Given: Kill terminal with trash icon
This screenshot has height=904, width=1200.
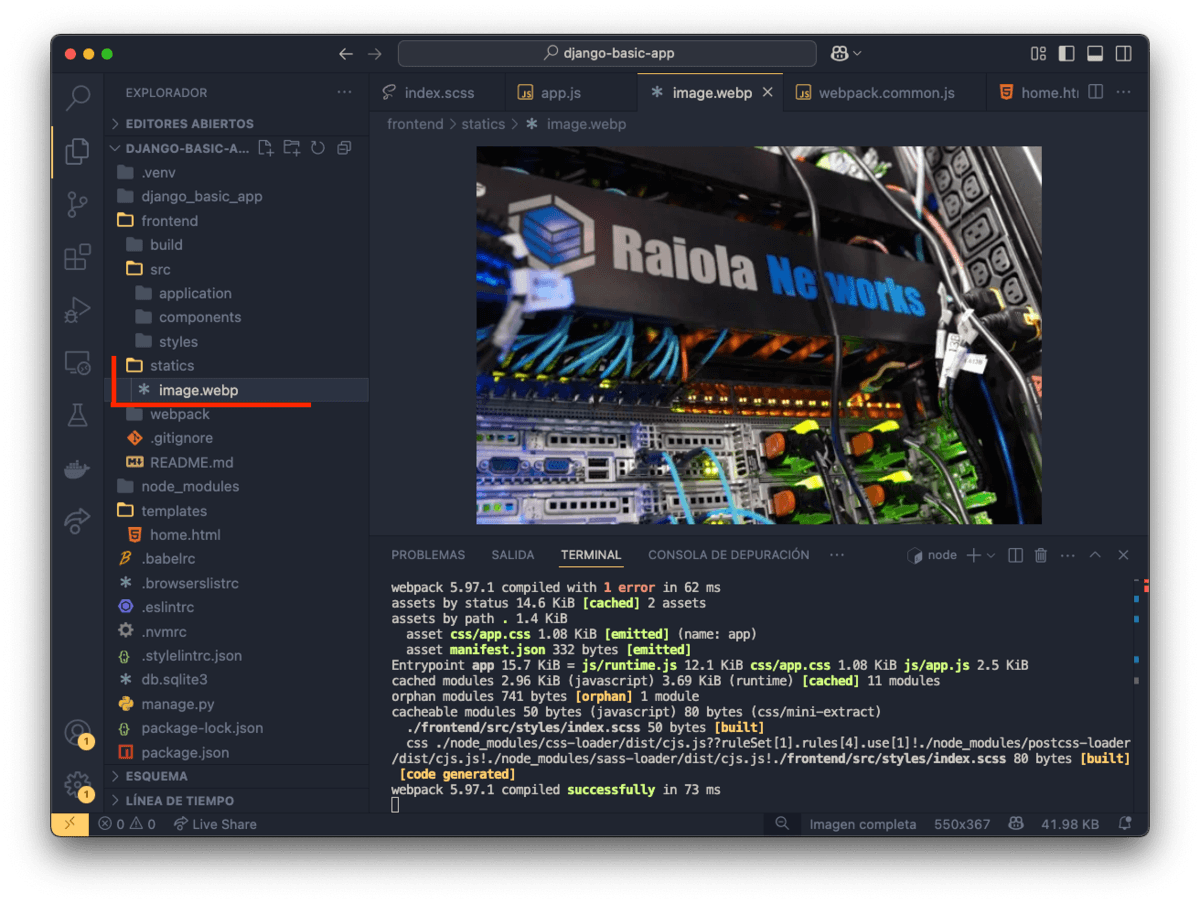Looking at the screenshot, I should coord(1041,555).
